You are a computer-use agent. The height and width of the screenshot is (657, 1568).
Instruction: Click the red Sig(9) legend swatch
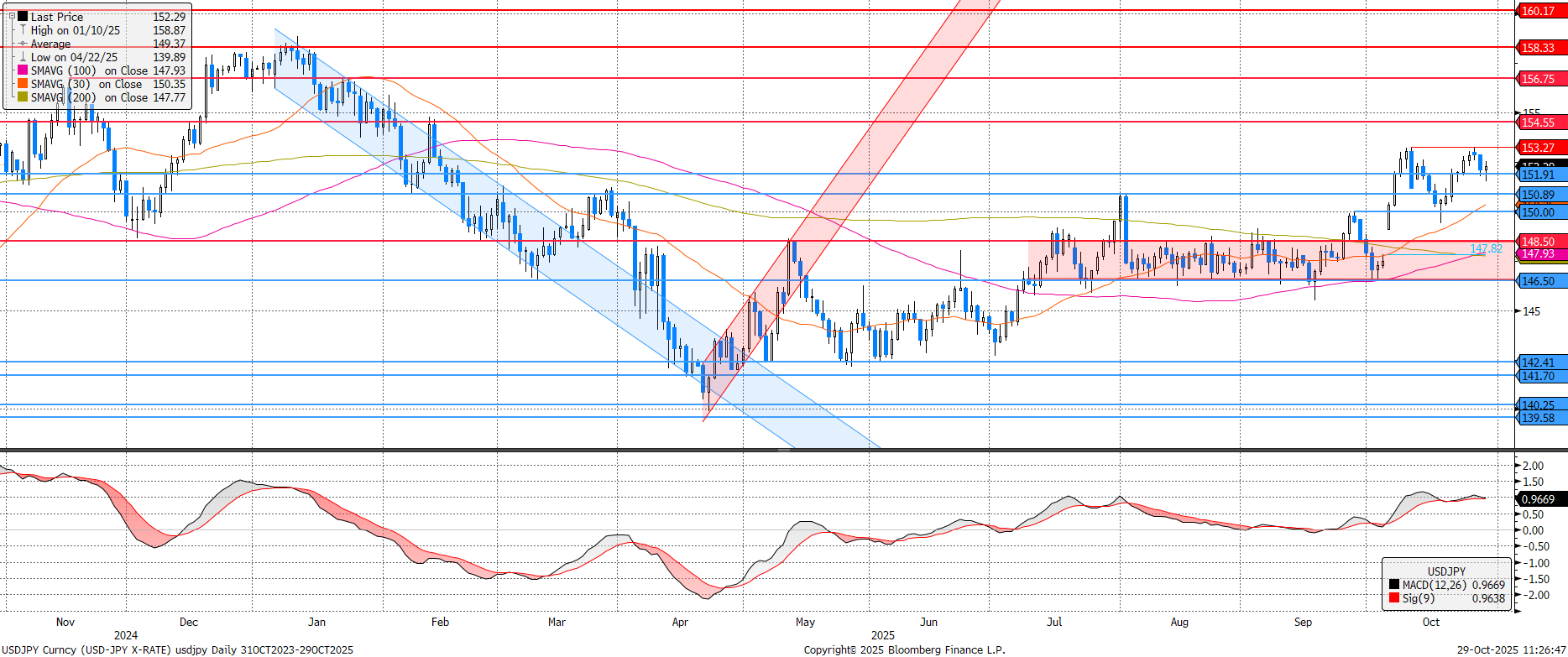click(x=1394, y=598)
